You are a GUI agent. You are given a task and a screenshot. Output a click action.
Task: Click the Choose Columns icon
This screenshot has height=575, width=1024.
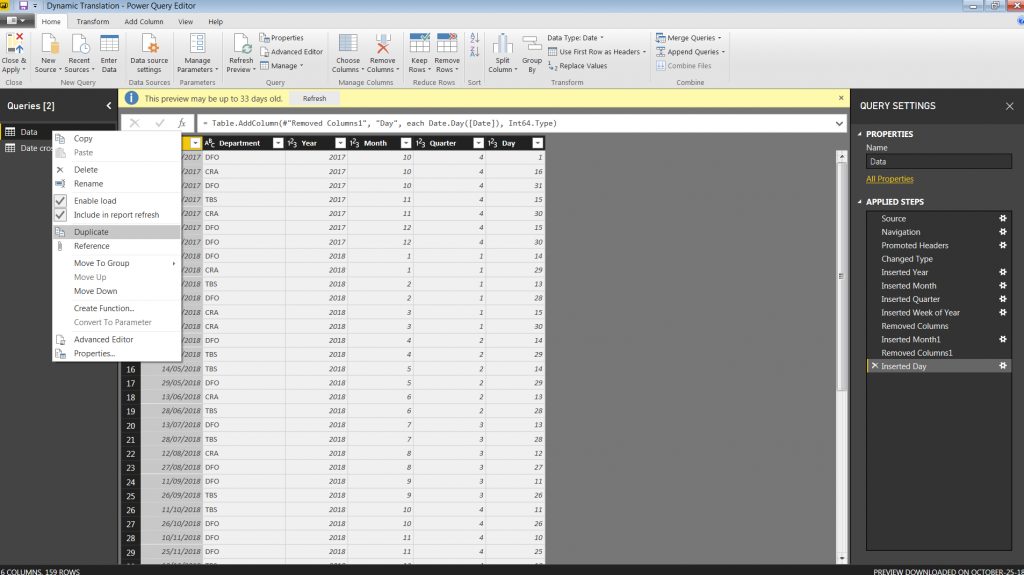[348, 46]
